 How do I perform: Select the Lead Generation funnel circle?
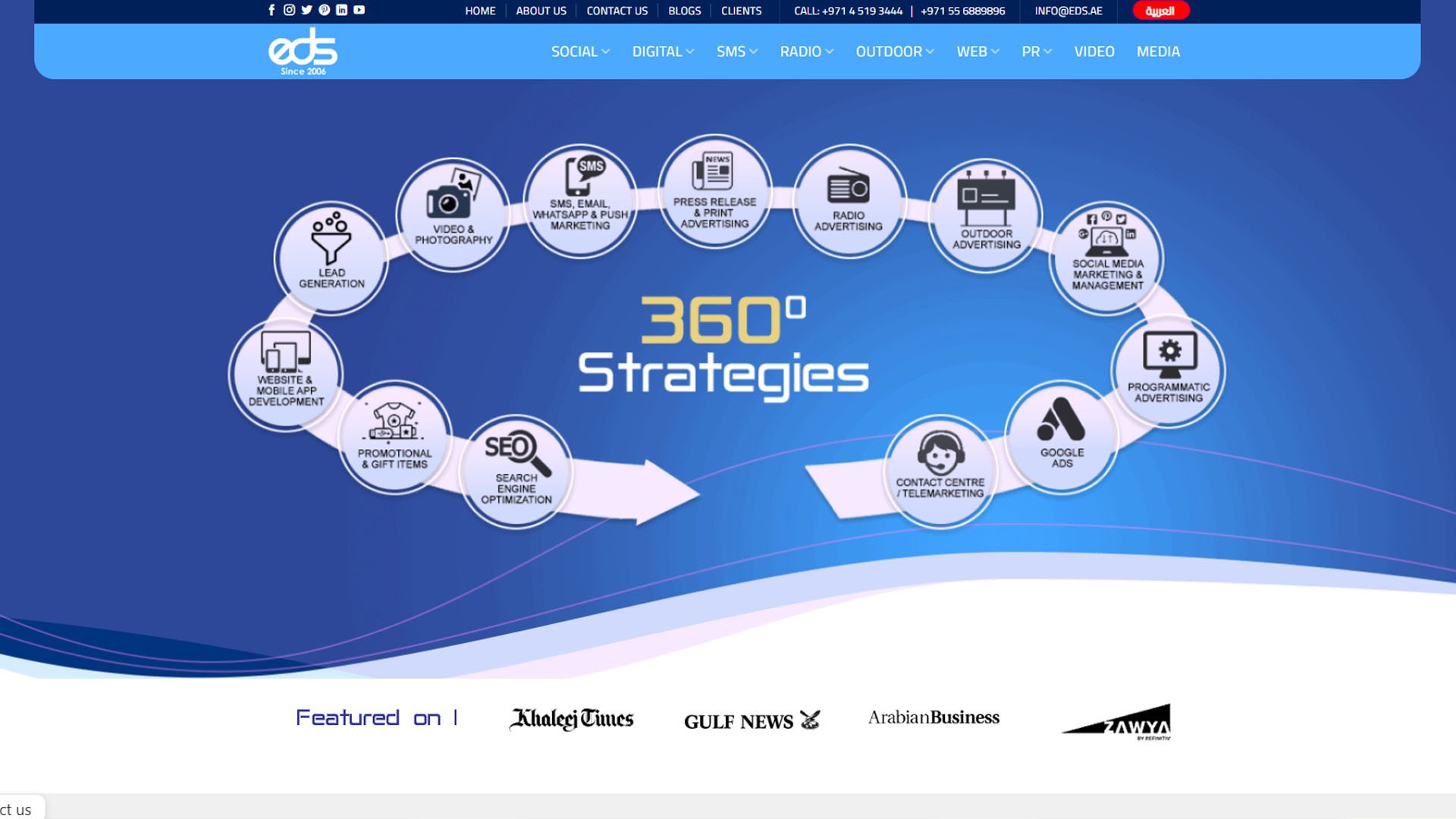tap(331, 259)
